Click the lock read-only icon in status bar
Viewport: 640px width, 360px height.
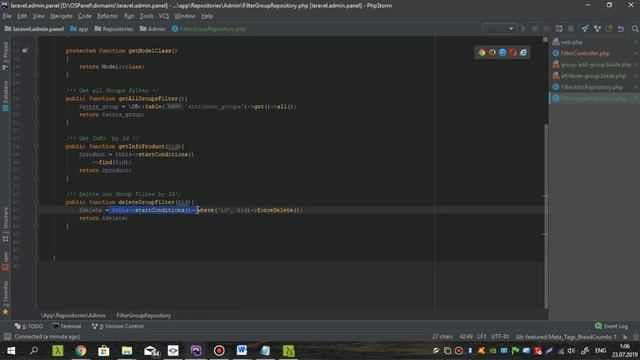click(625, 337)
